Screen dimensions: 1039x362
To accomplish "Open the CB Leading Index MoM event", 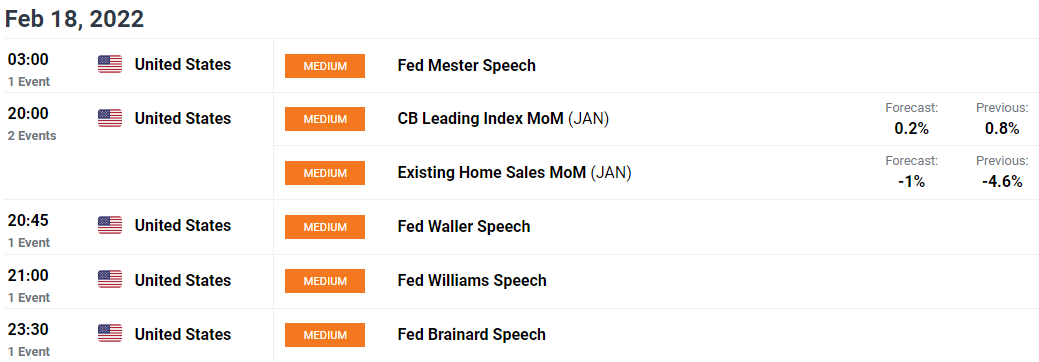I will (503, 119).
